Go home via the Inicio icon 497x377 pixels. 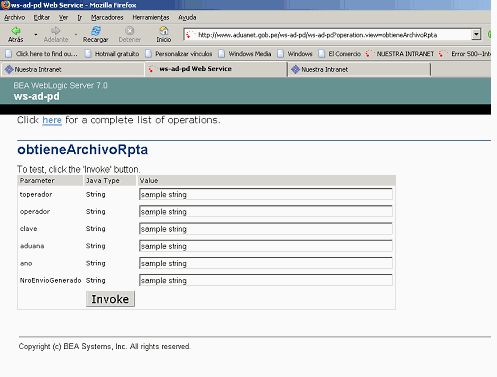pyautogui.click(x=164, y=31)
